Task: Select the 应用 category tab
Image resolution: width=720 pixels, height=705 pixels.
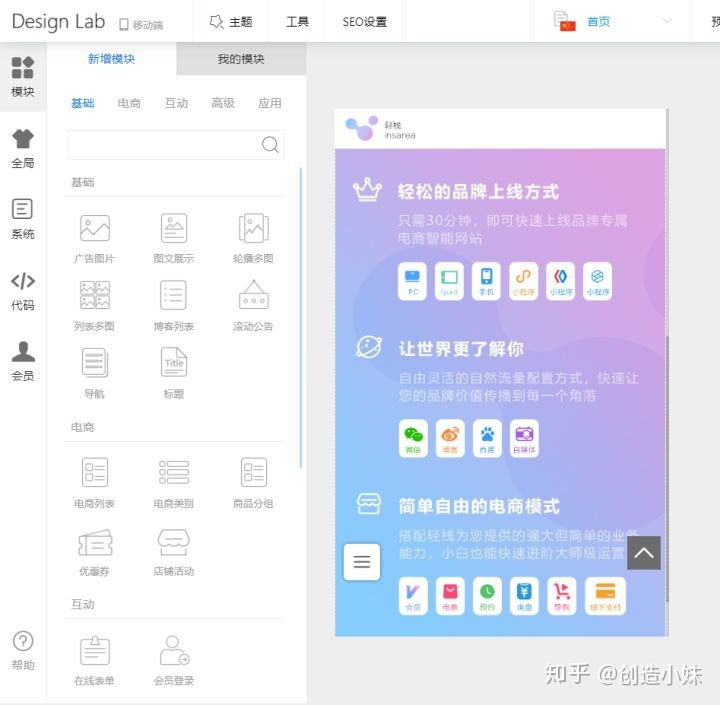Action: (x=270, y=103)
